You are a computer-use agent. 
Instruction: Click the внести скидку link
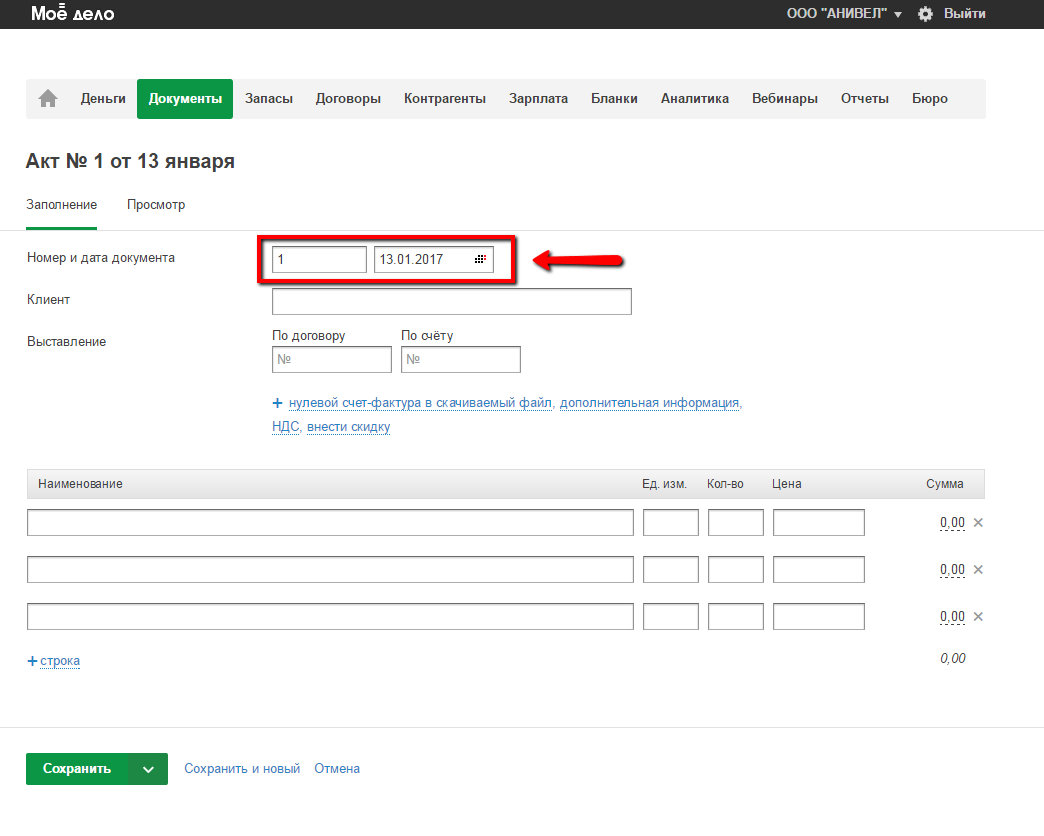tap(348, 427)
